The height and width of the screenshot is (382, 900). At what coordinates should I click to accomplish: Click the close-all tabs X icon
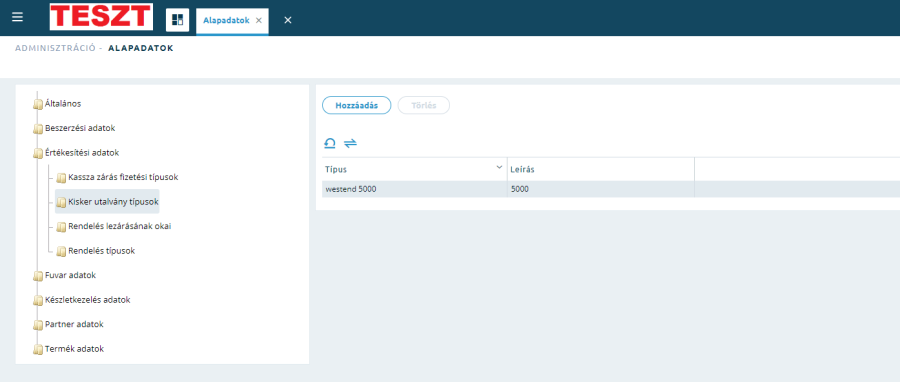288,20
